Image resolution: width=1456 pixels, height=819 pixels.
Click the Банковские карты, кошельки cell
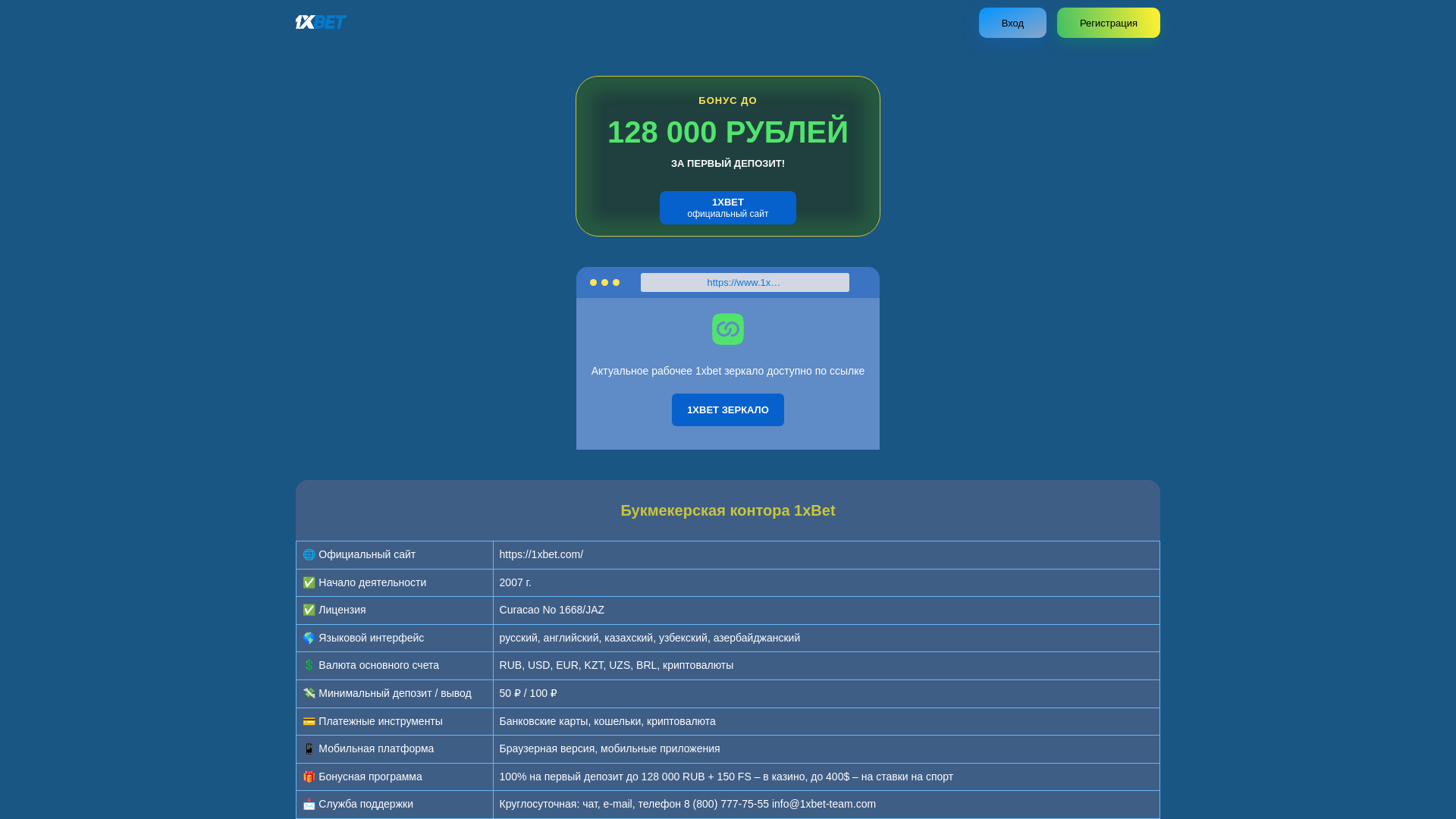tap(827, 722)
